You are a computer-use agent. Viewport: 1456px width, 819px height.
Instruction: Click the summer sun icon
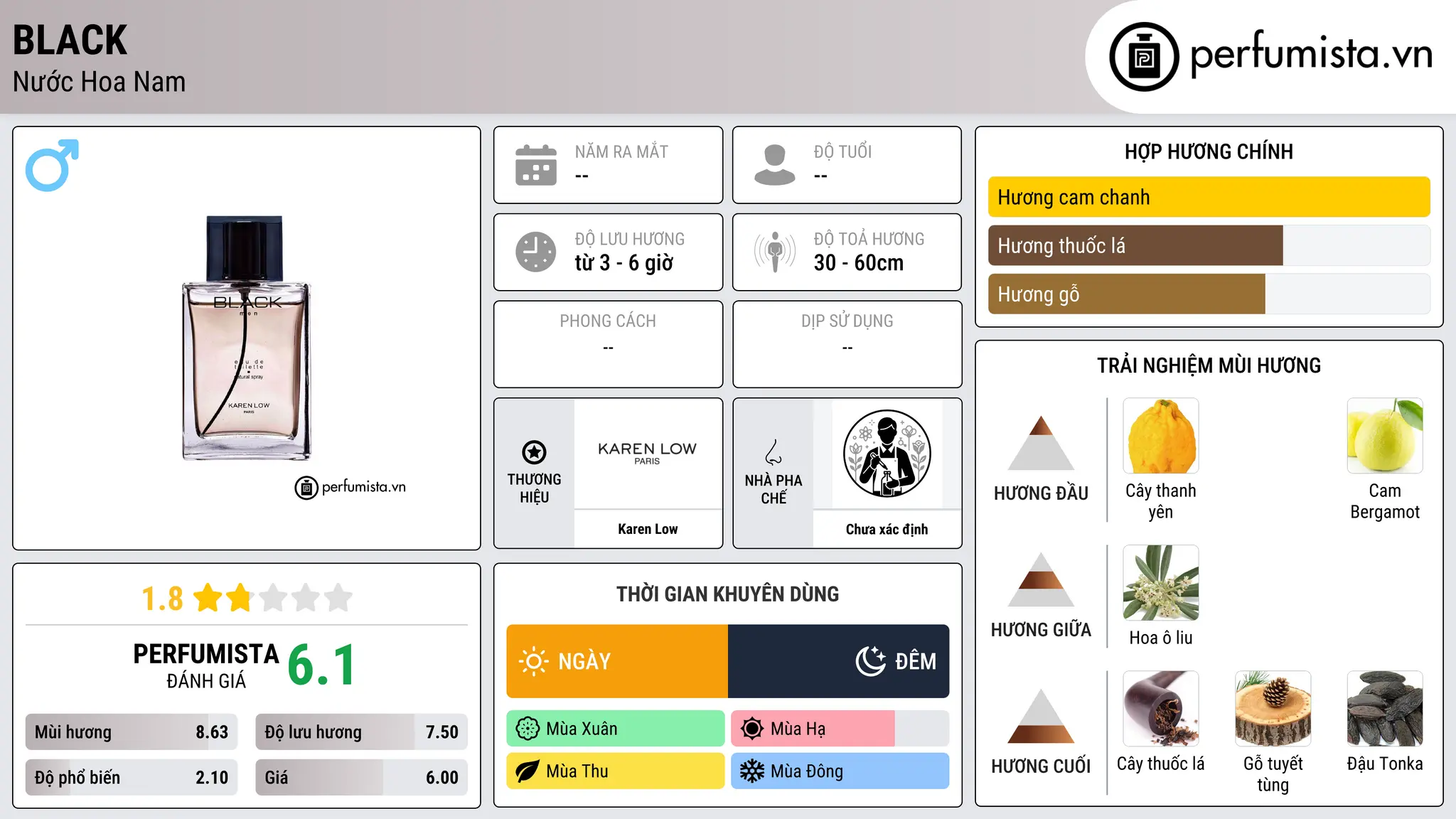tap(752, 729)
